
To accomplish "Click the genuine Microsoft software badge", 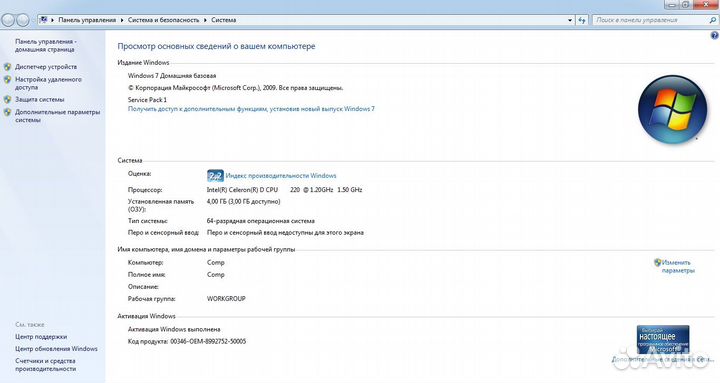I will (x=663, y=340).
